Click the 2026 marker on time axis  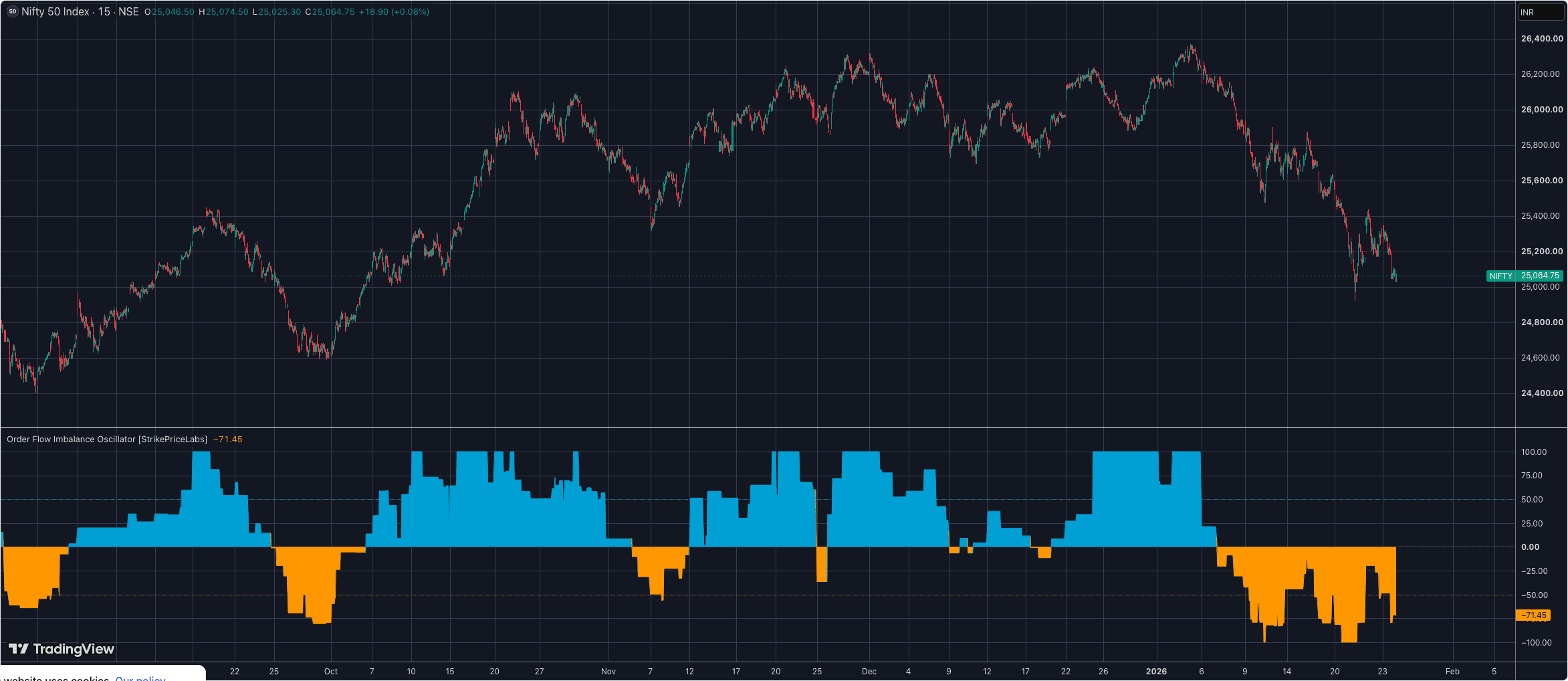1156,672
